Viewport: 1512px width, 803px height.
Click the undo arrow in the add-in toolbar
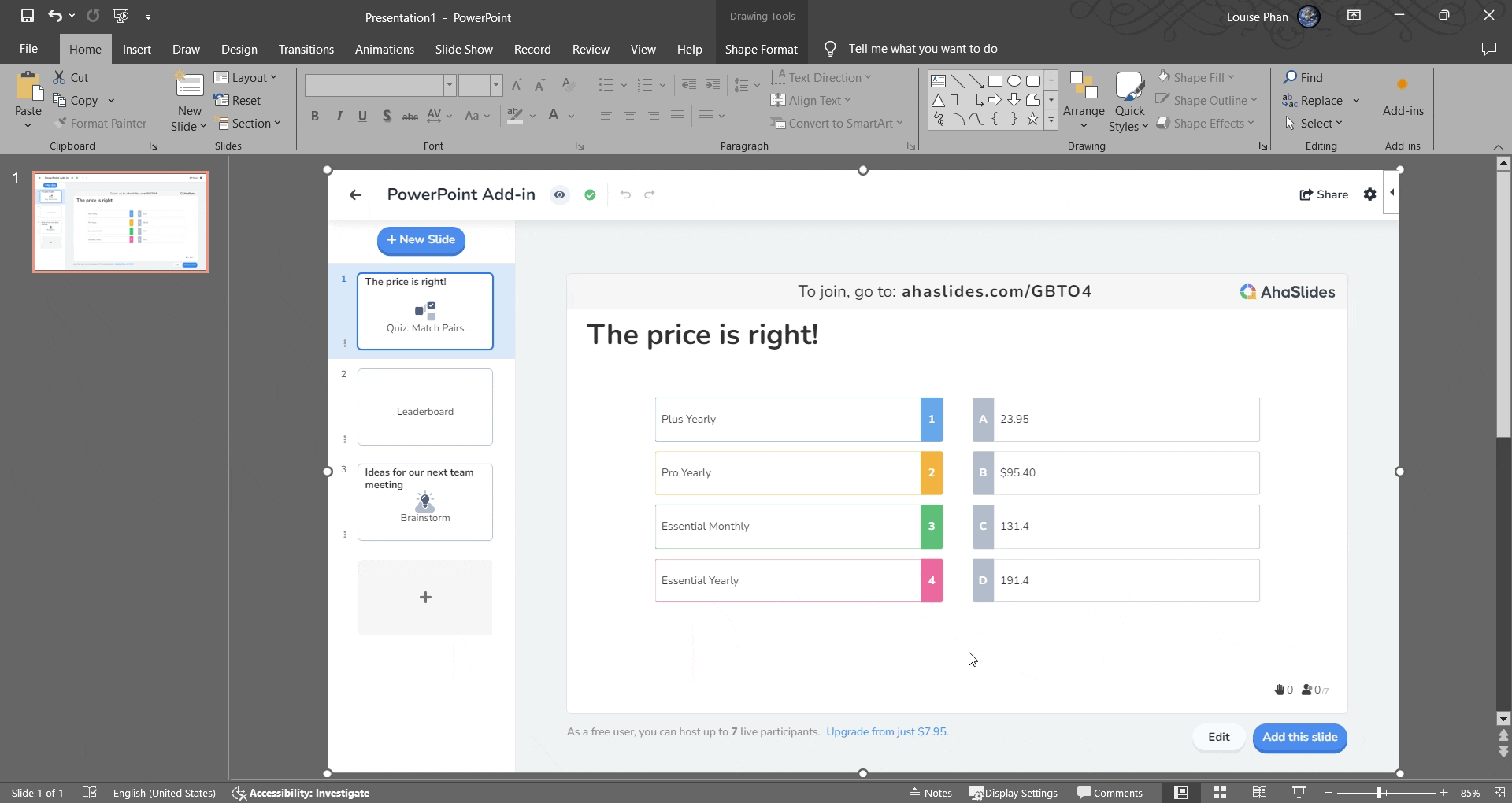click(624, 194)
